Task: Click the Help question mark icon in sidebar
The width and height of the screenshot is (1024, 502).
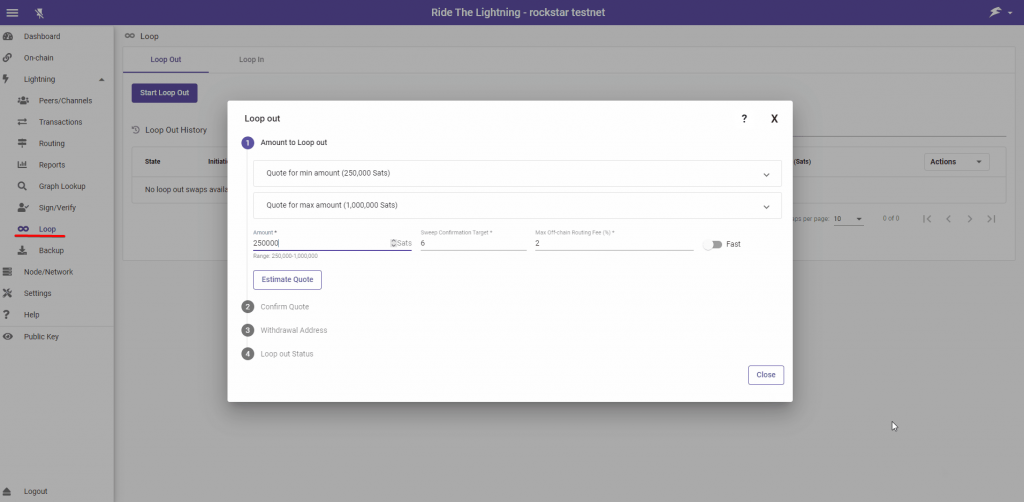Action: tap(7, 315)
